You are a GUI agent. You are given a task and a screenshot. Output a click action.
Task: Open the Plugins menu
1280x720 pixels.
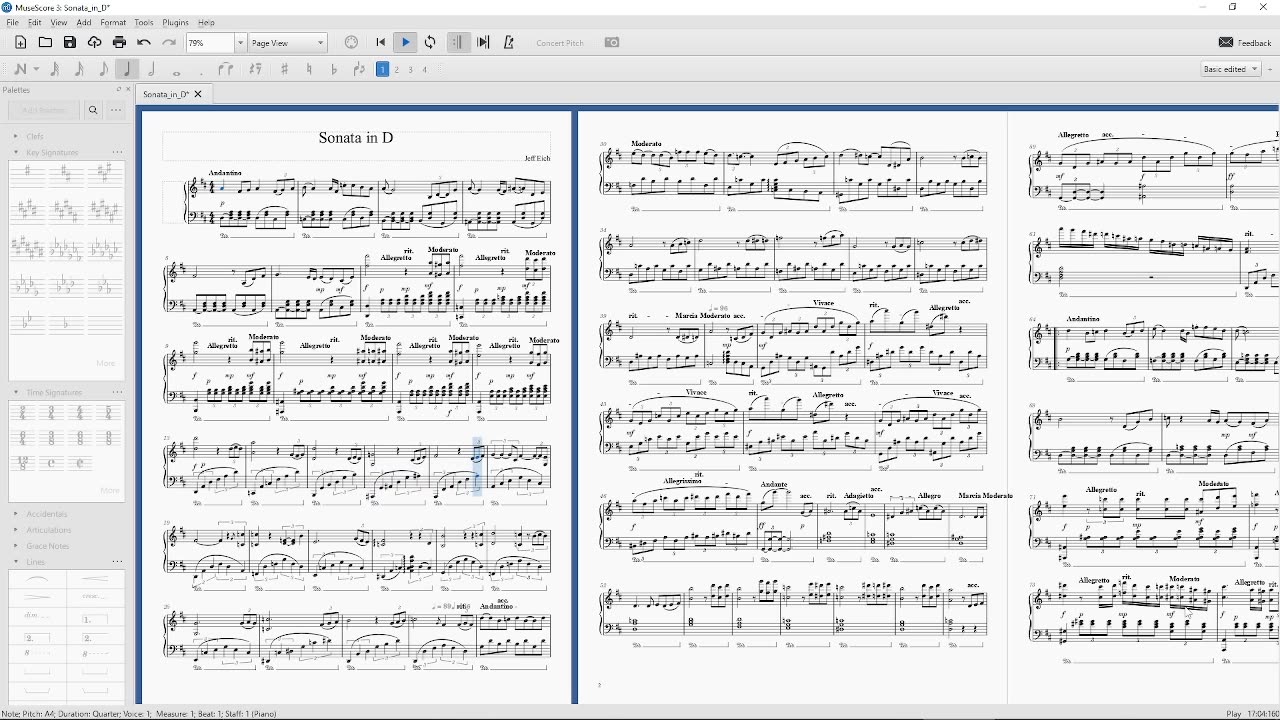[x=176, y=22]
